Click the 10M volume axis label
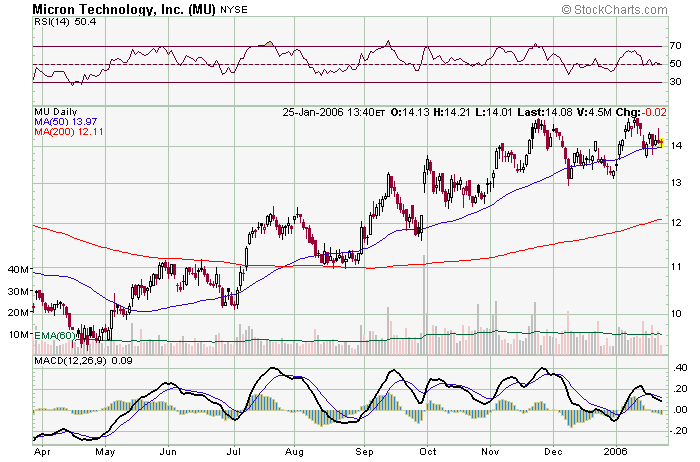 [x=18, y=334]
